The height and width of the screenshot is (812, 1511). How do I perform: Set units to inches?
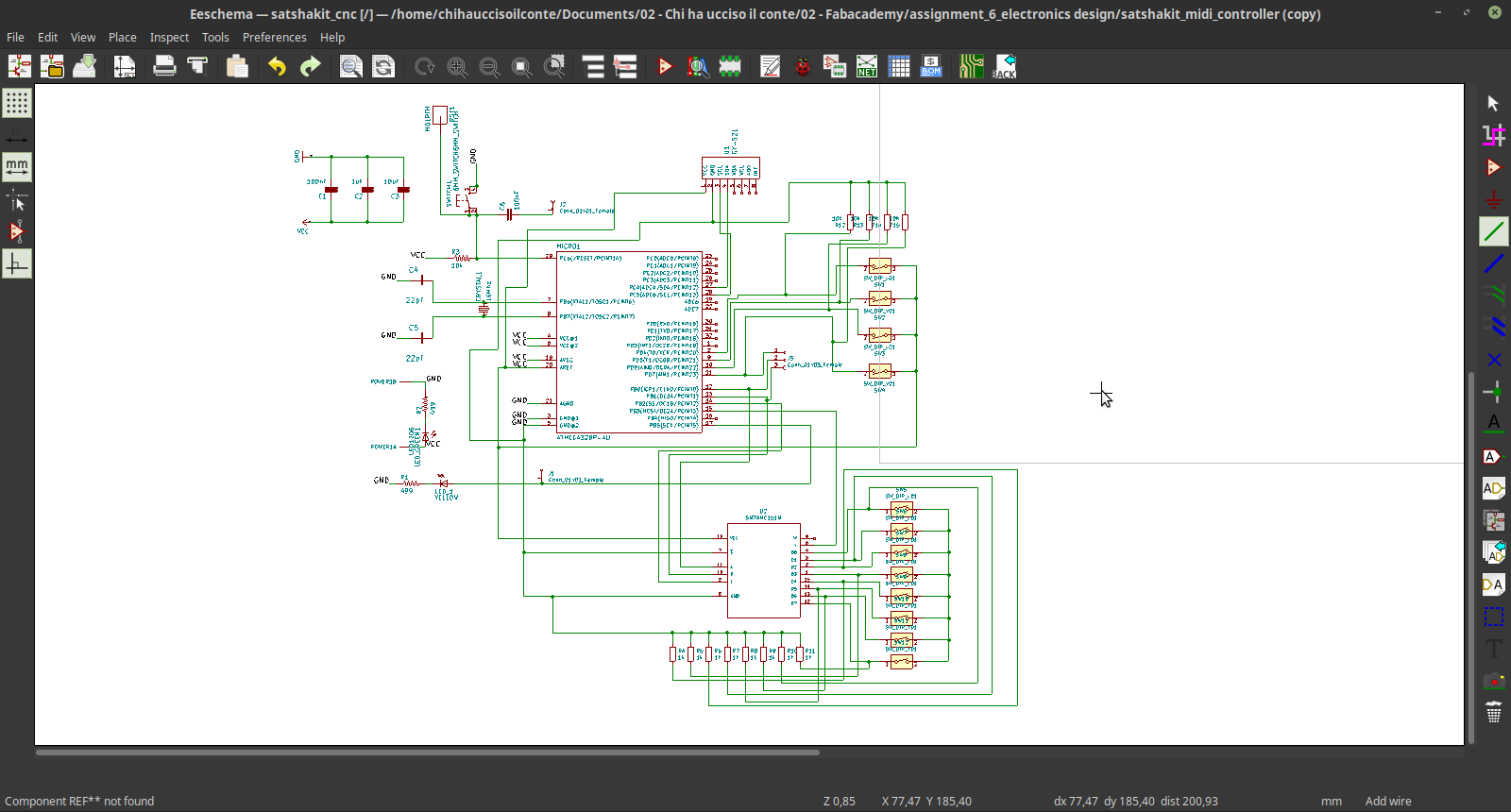[x=17, y=135]
